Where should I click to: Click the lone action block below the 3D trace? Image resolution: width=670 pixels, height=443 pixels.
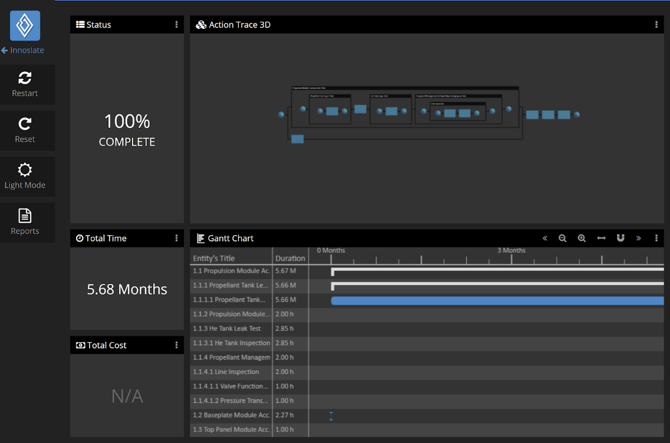pyautogui.click(x=297, y=139)
